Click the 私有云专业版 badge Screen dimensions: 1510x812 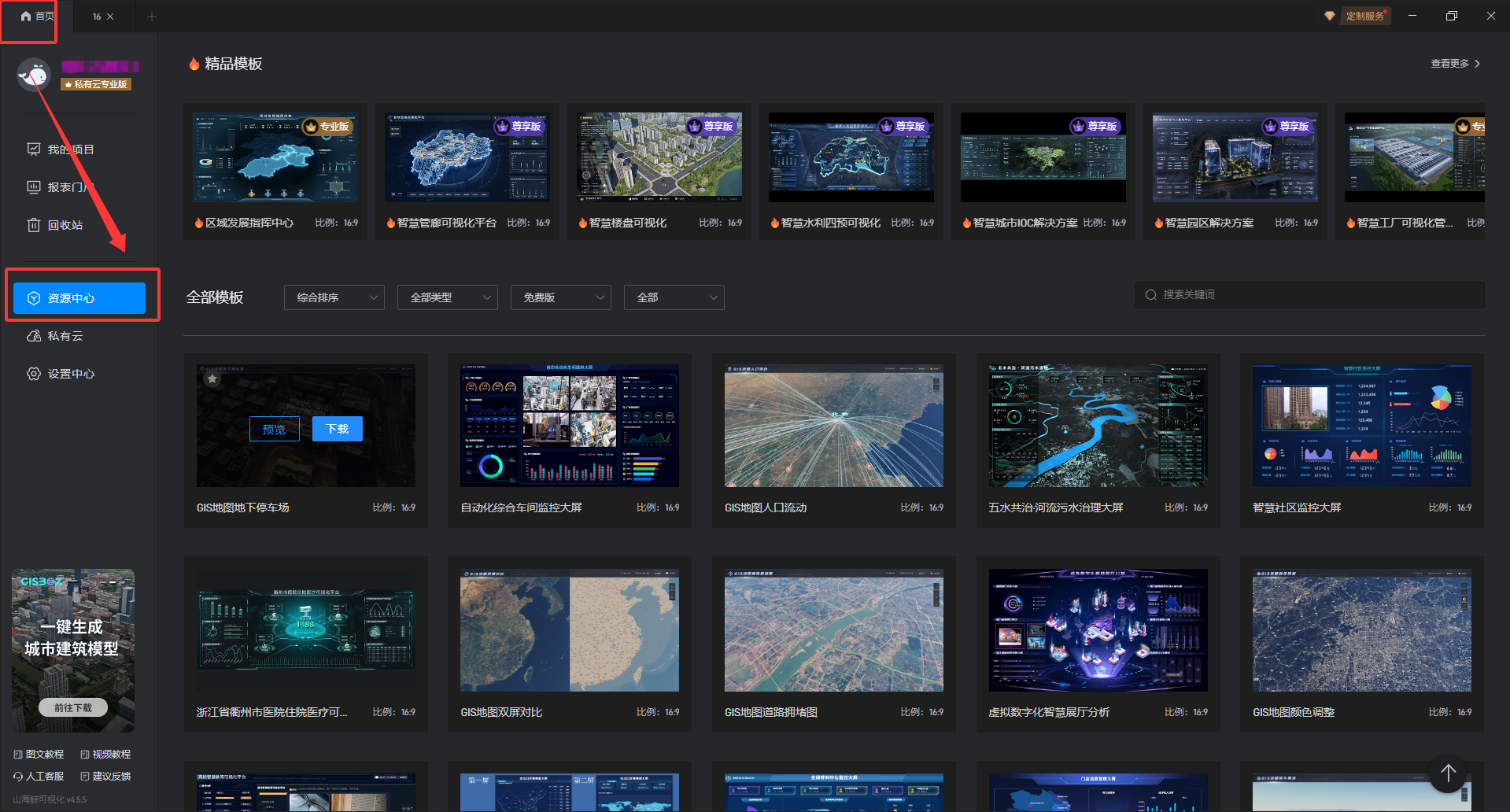96,84
